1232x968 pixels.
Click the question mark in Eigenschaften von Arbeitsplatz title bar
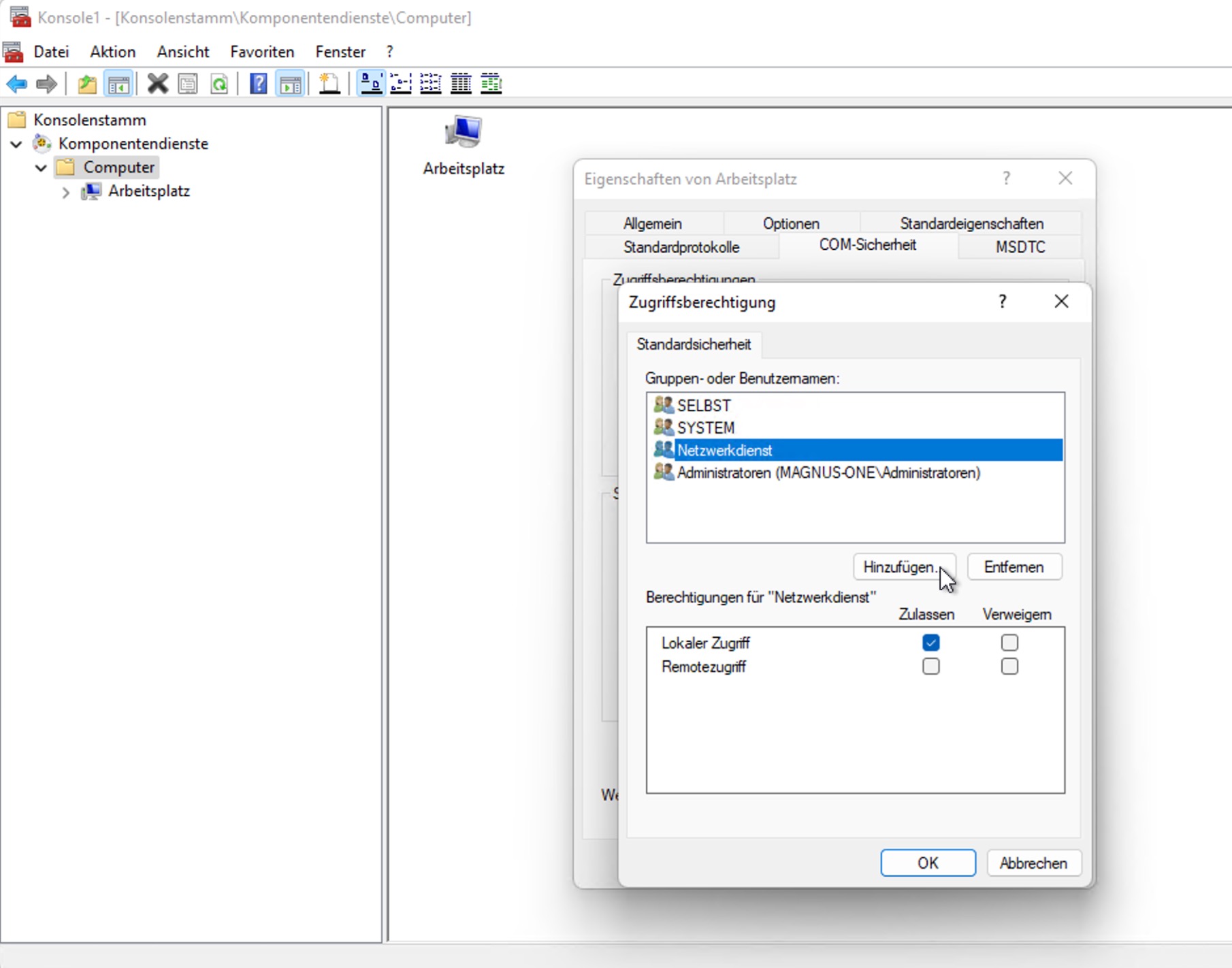click(1006, 178)
